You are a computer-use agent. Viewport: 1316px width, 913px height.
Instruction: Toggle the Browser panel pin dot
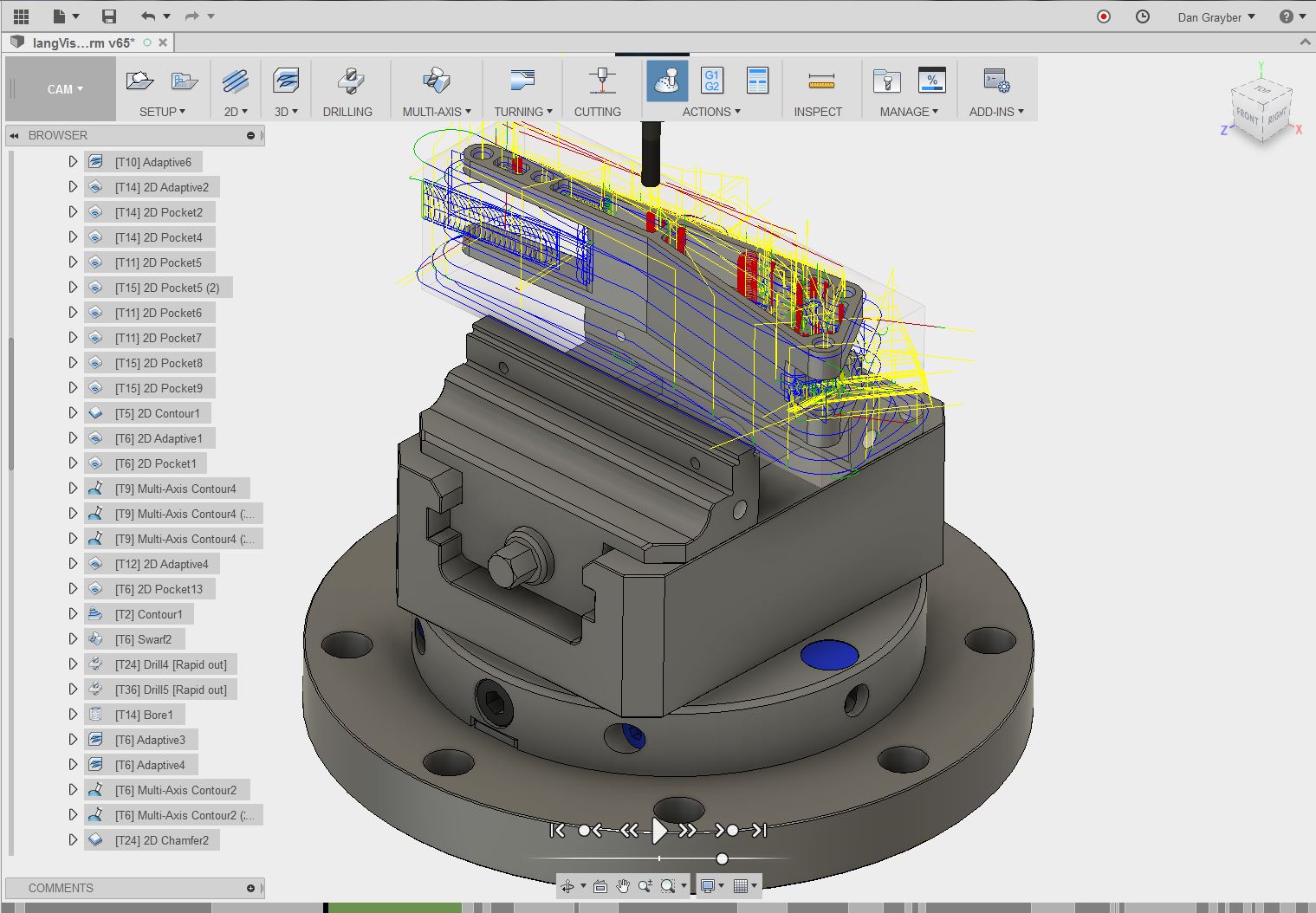[x=250, y=135]
